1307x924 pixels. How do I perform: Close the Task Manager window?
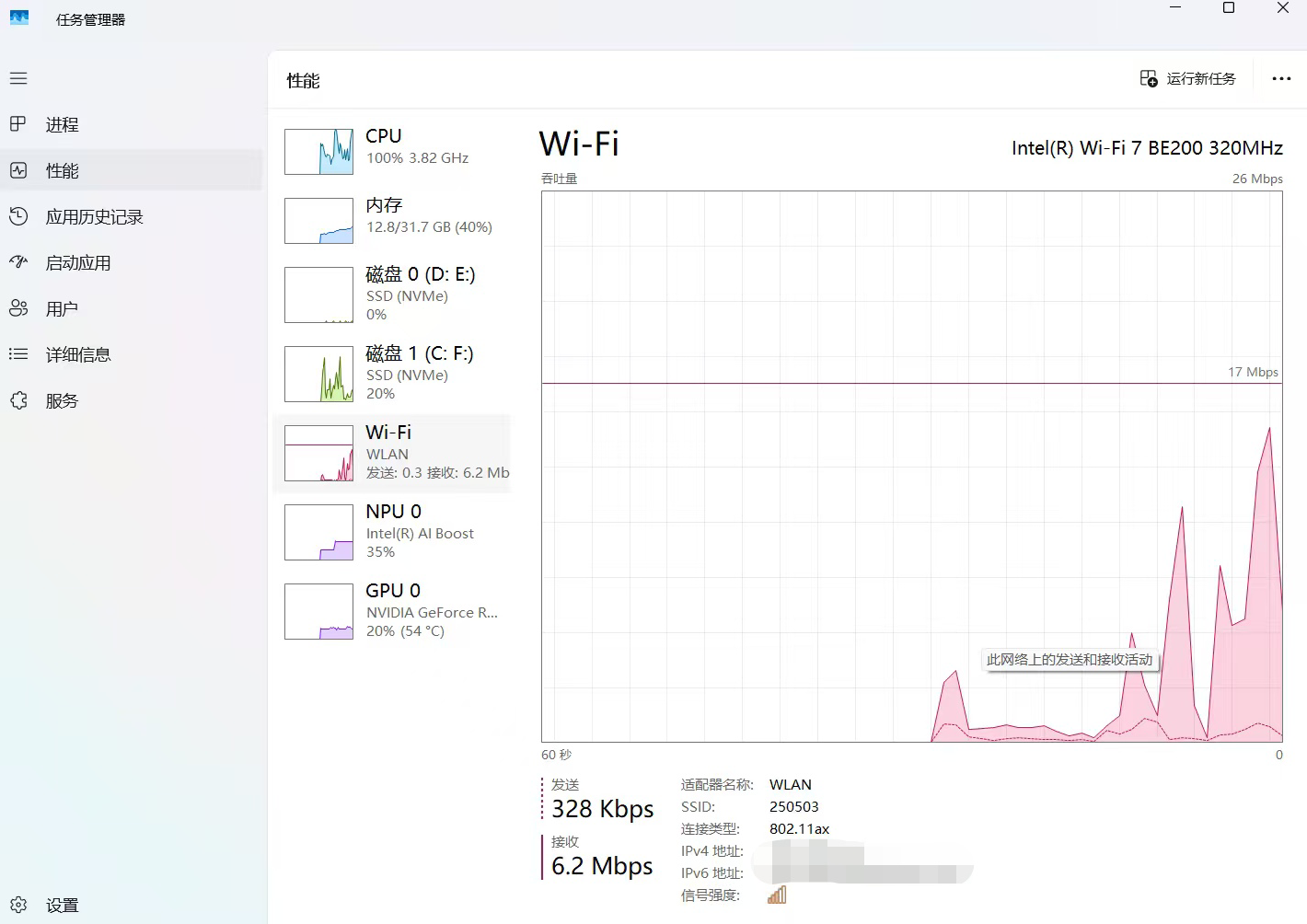[1282, 8]
